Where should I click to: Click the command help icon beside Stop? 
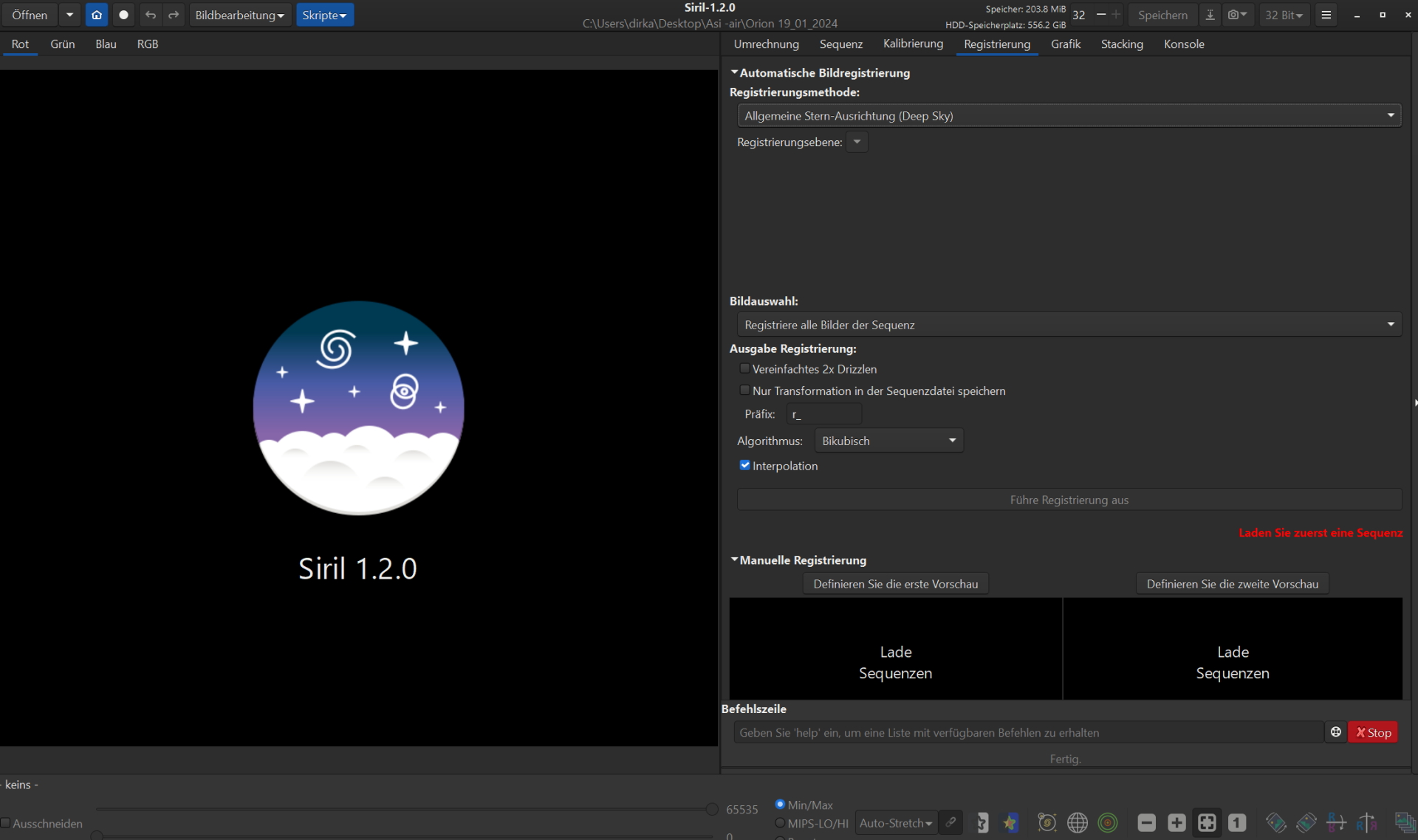click(x=1336, y=732)
